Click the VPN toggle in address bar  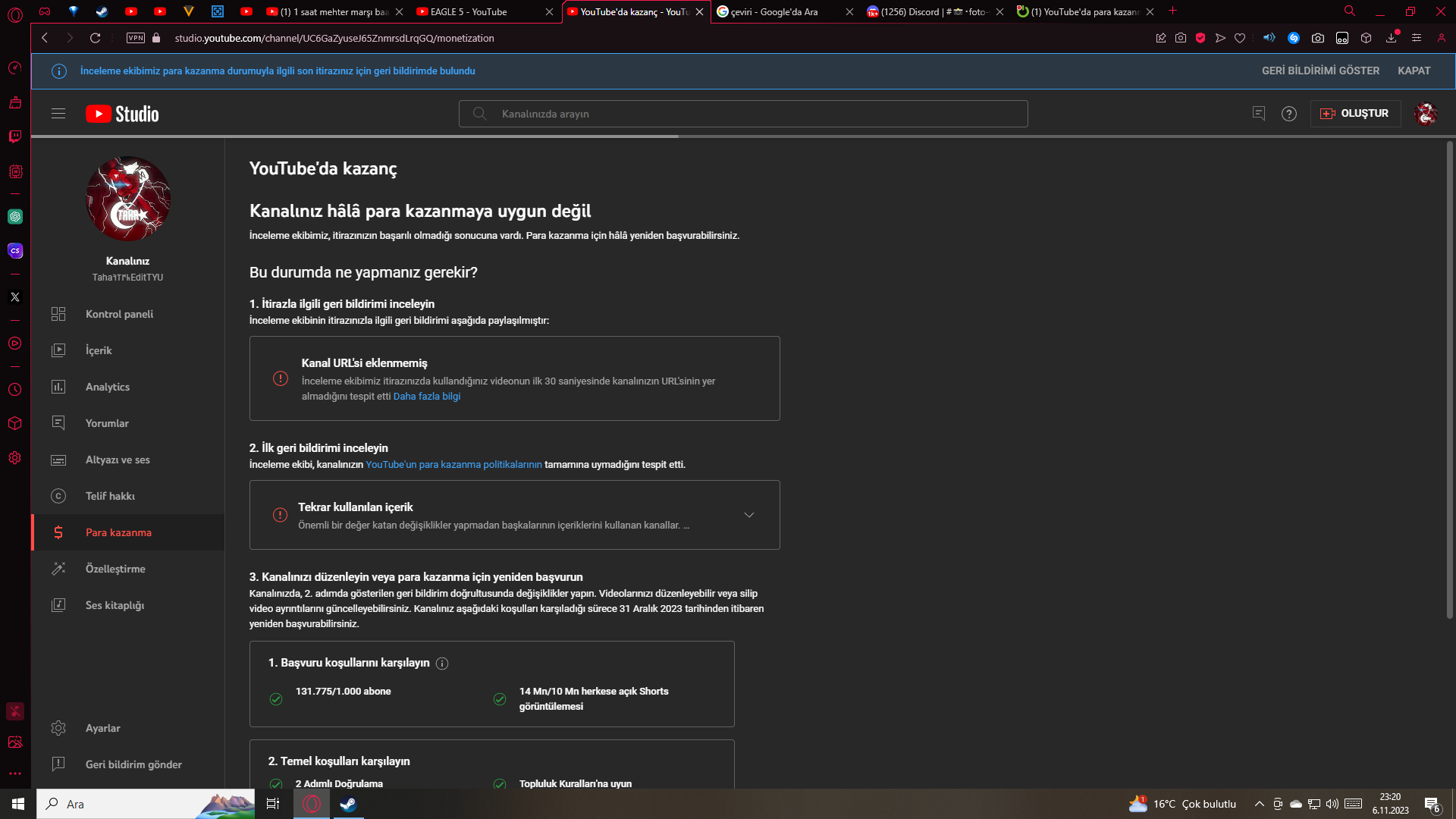136,38
